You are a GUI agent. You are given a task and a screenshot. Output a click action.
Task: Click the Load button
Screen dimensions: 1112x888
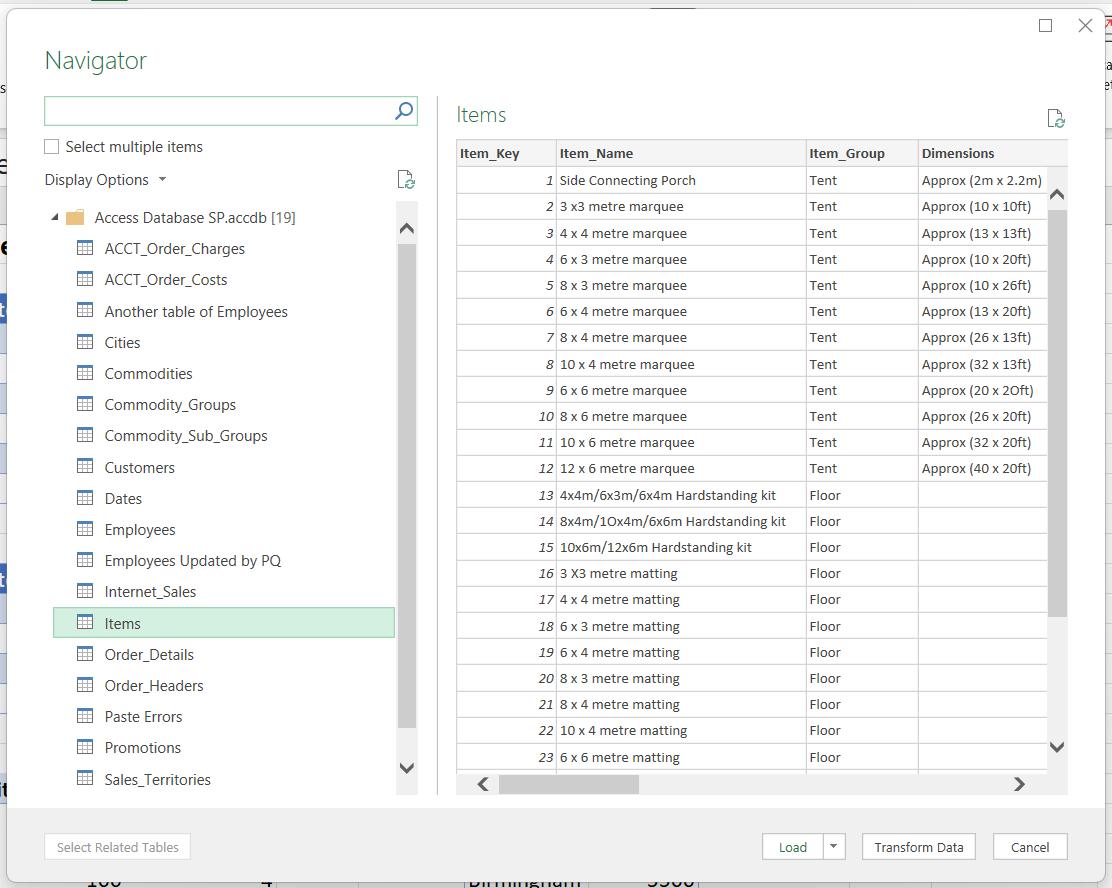(x=792, y=847)
